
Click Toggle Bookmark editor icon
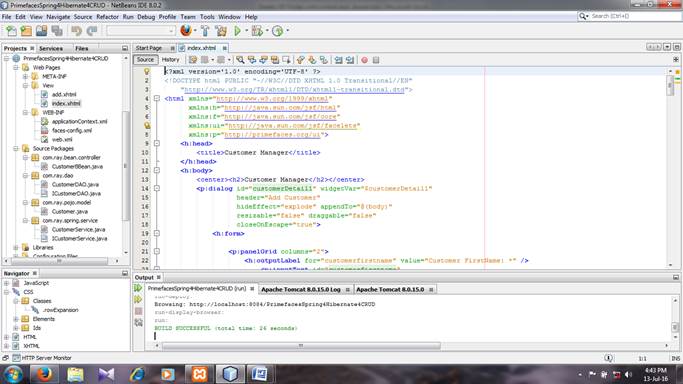pos(323,60)
